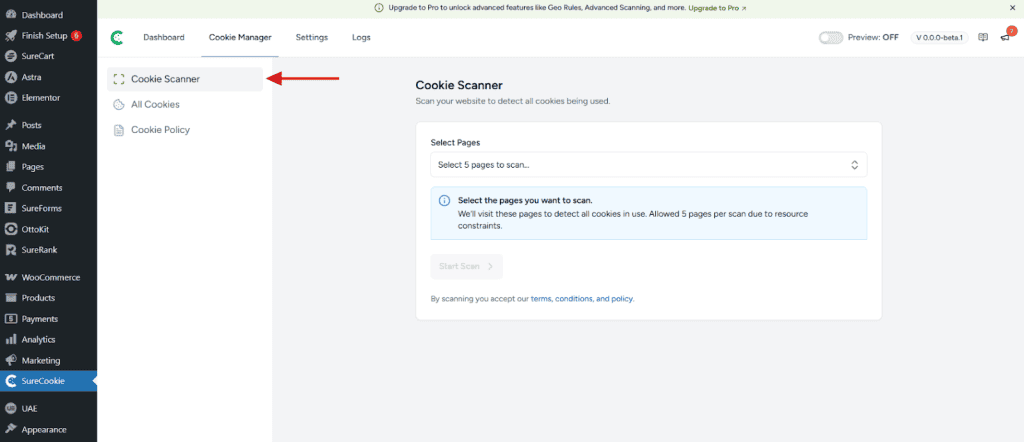Screen dimensions: 1024x442
Task: Click the SureCookie sidebar icon
Action: pos(10,381)
